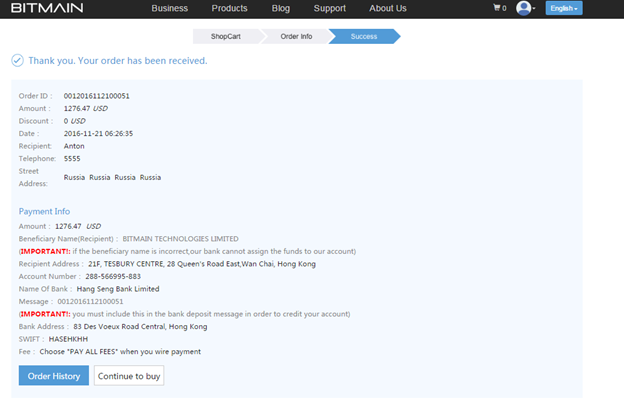Open the Products menu
624x413 pixels.
point(229,8)
